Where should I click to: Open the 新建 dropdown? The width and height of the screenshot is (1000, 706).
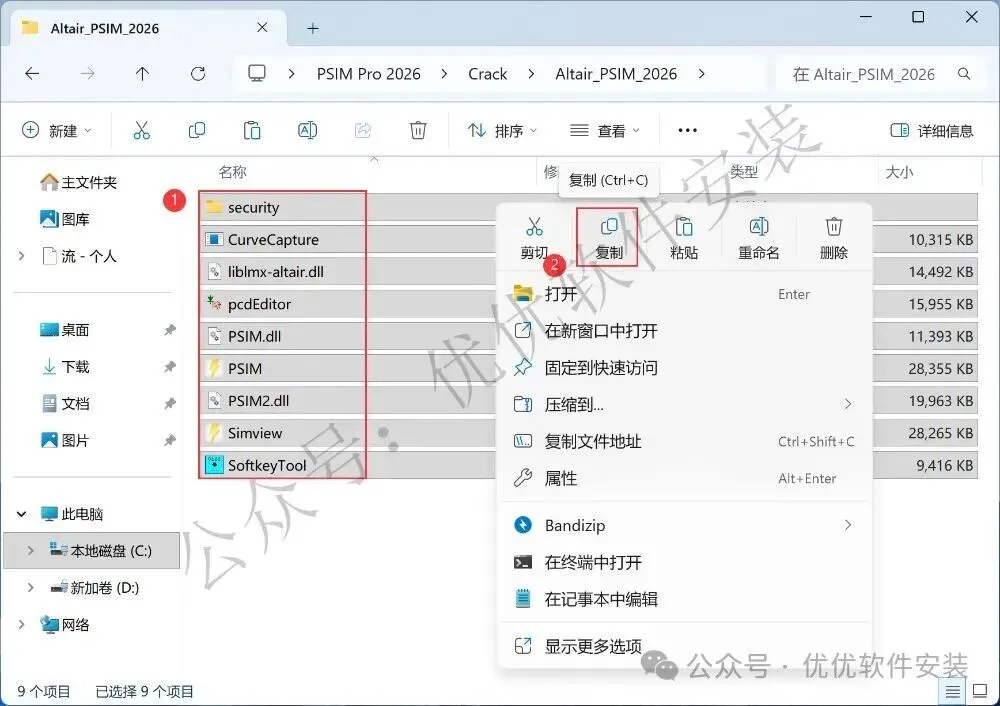pos(57,131)
